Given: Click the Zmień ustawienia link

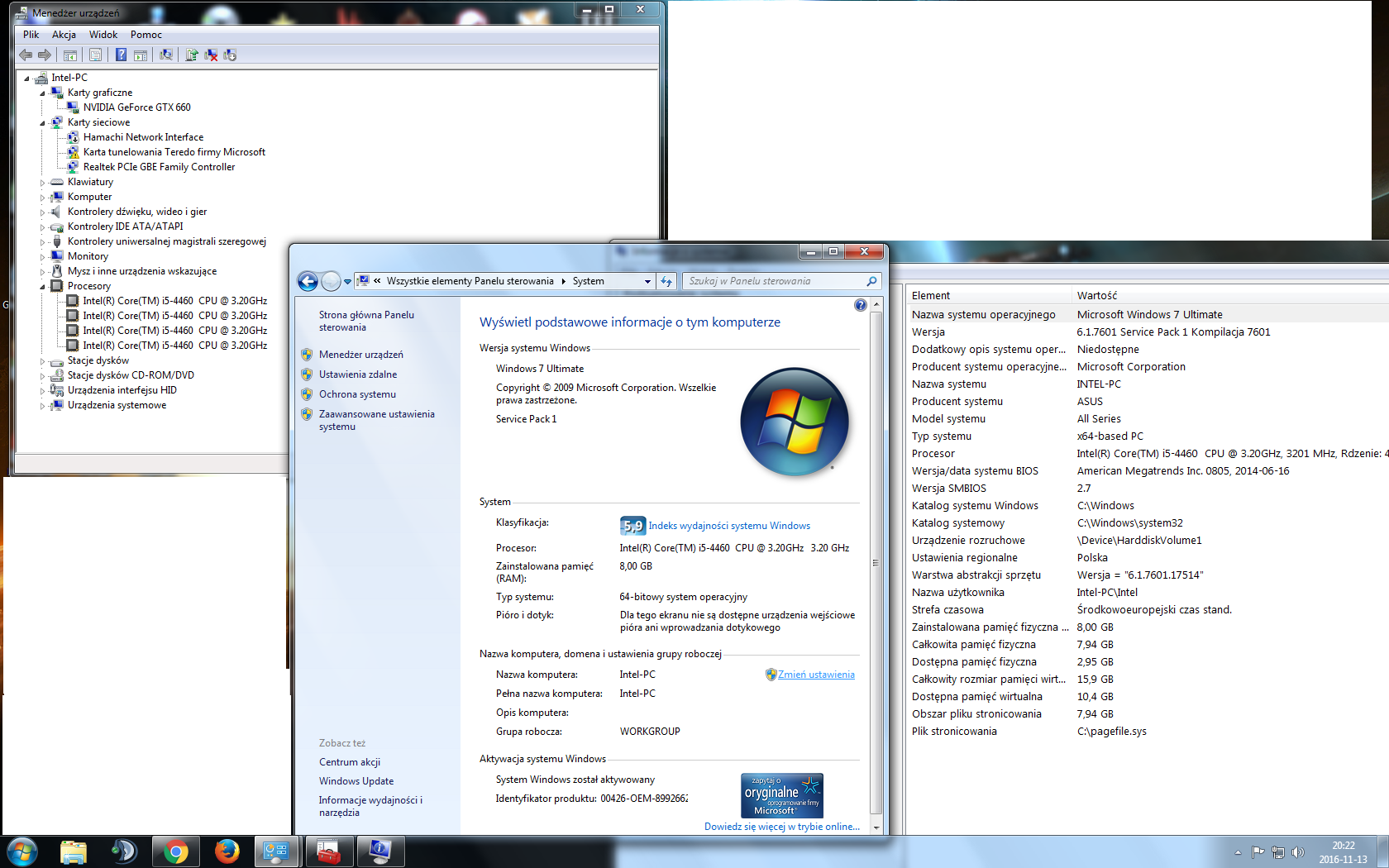Looking at the screenshot, I should pyautogui.click(x=816, y=675).
